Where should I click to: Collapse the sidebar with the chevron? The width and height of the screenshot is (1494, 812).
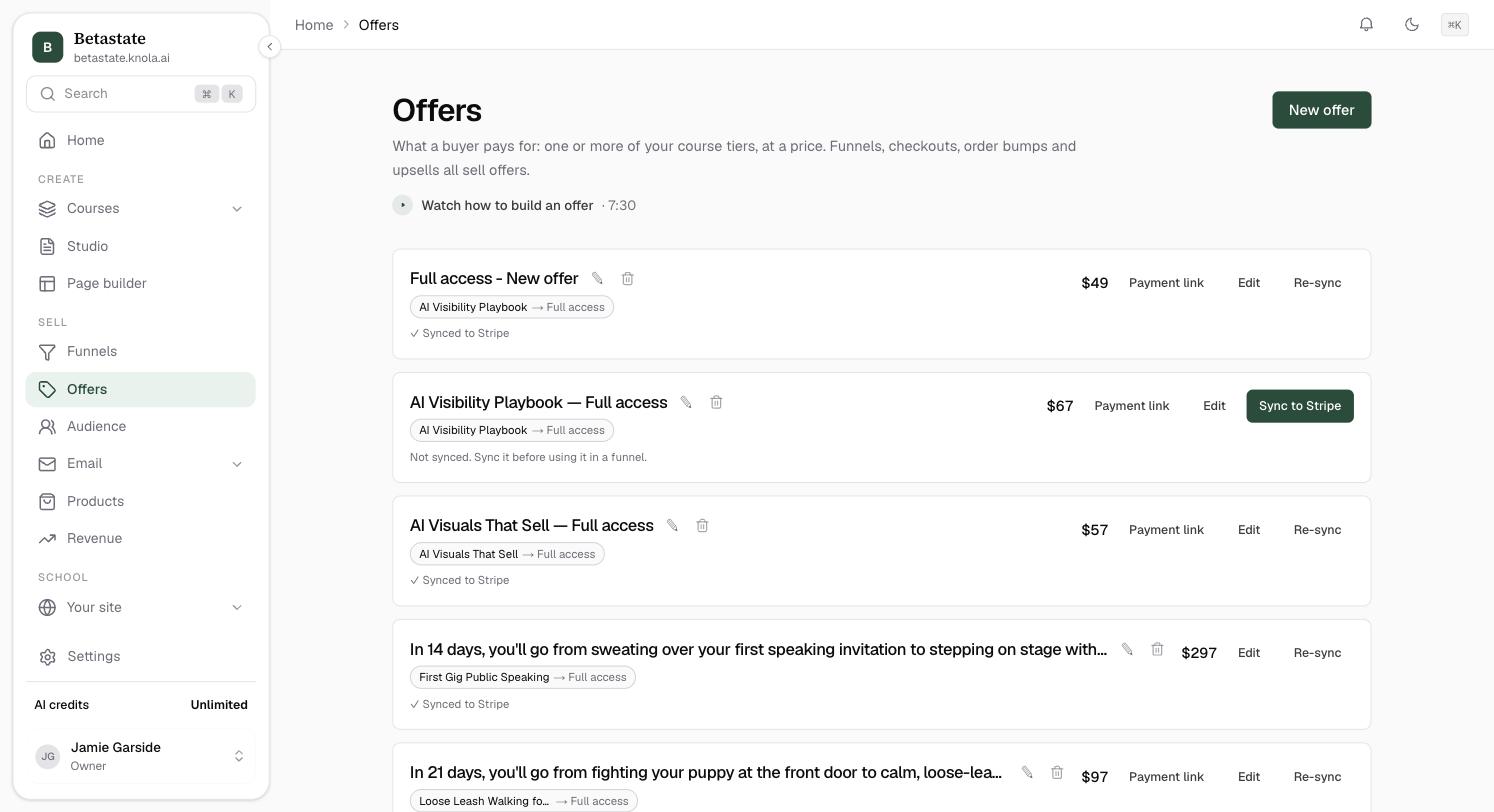coord(269,47)
